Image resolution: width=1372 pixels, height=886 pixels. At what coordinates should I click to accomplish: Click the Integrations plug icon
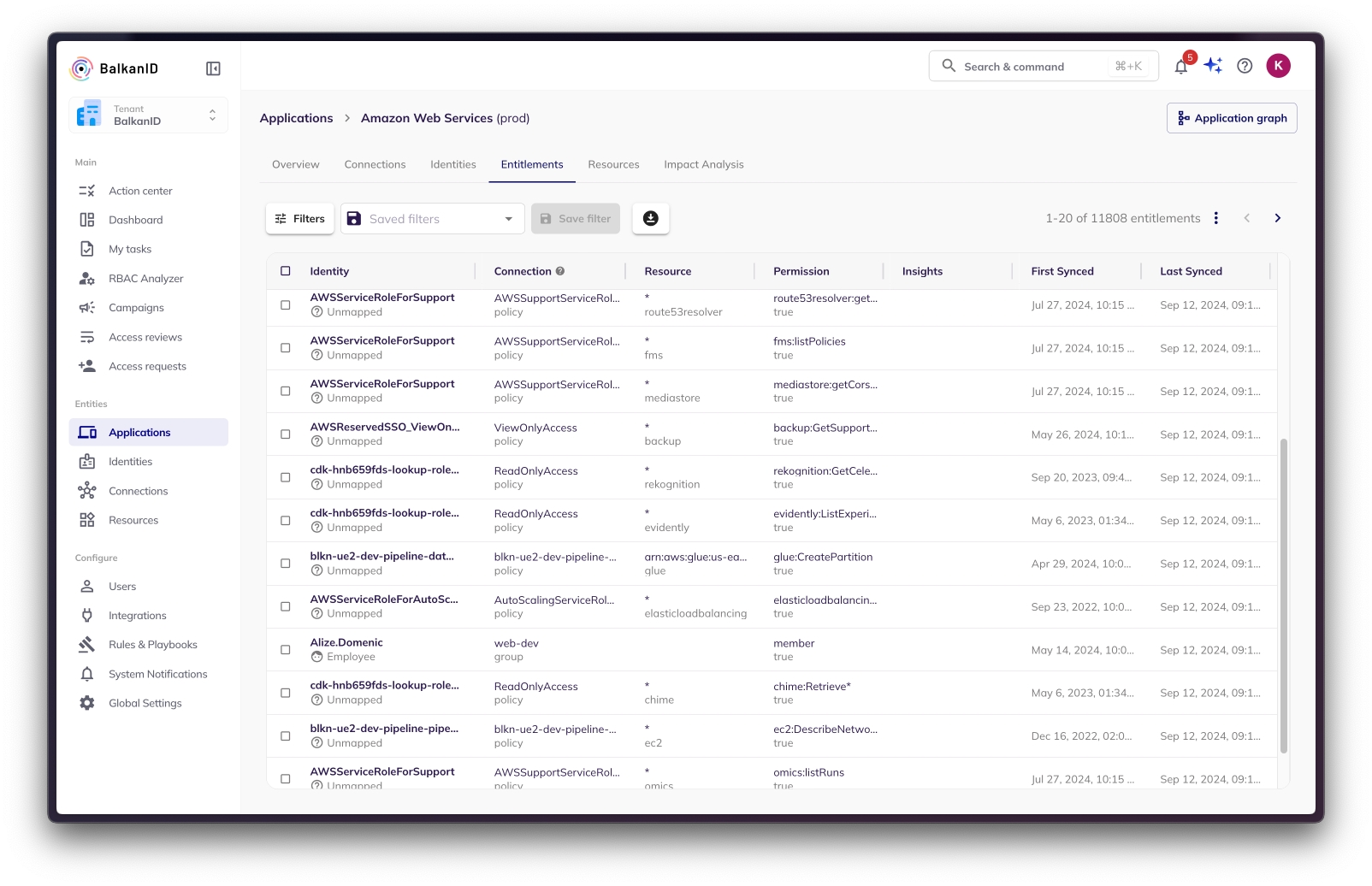point(87,616)
